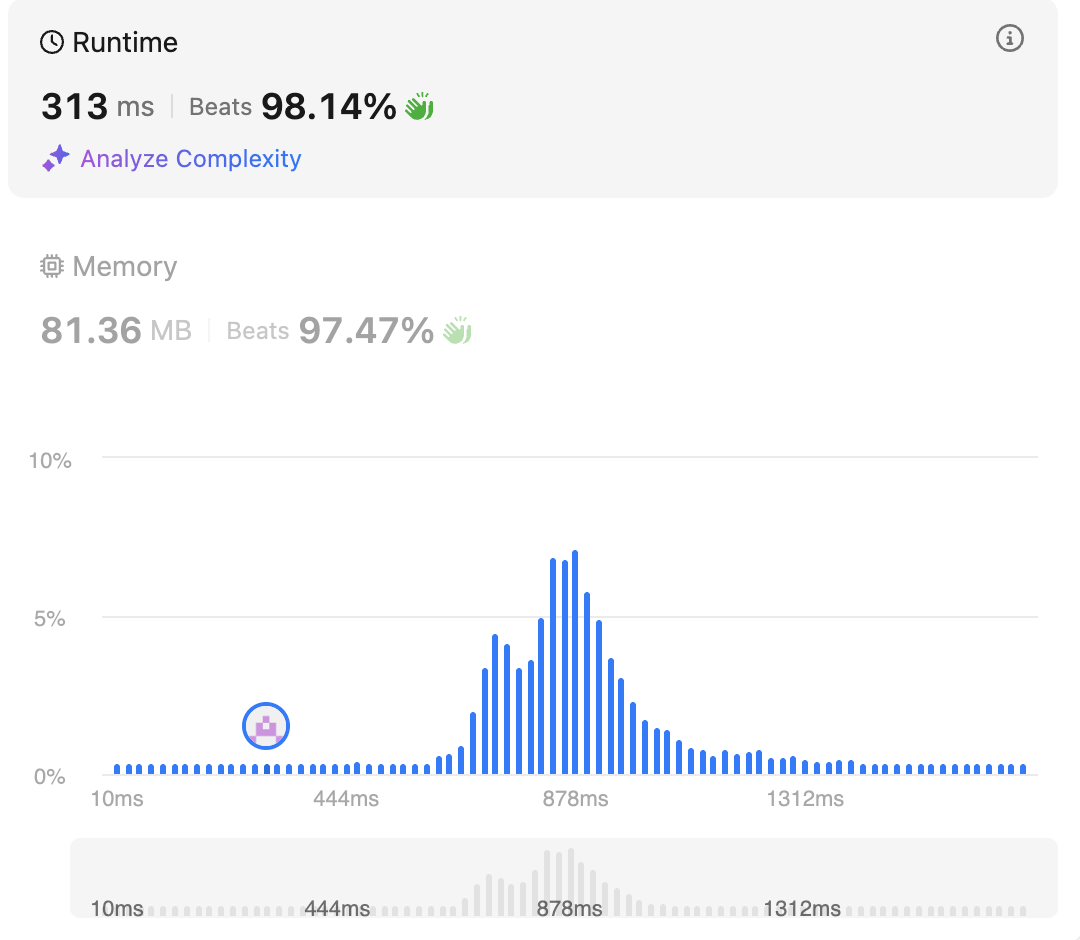
Task: Click the 81.36 MB memory value
Action: (115, 330)
